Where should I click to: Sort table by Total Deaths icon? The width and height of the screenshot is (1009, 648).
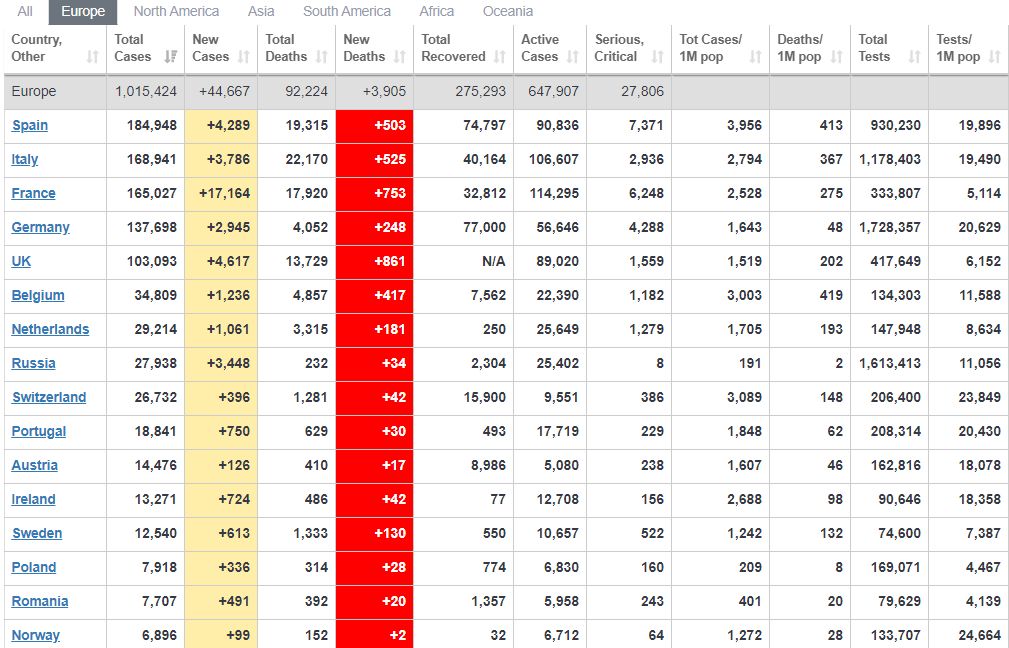(322, 57)
